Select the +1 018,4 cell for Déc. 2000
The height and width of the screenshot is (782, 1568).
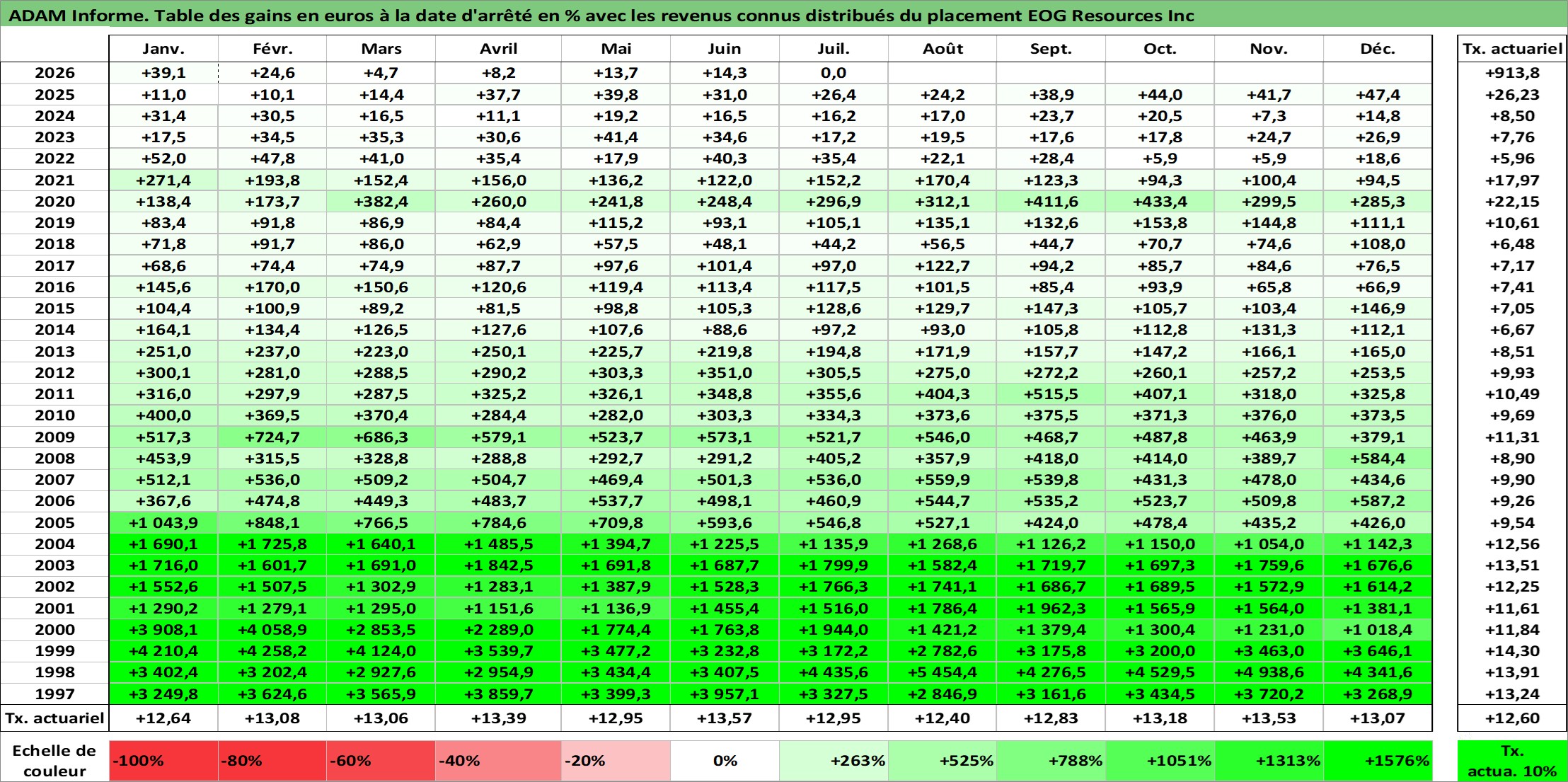(1378, 630)
